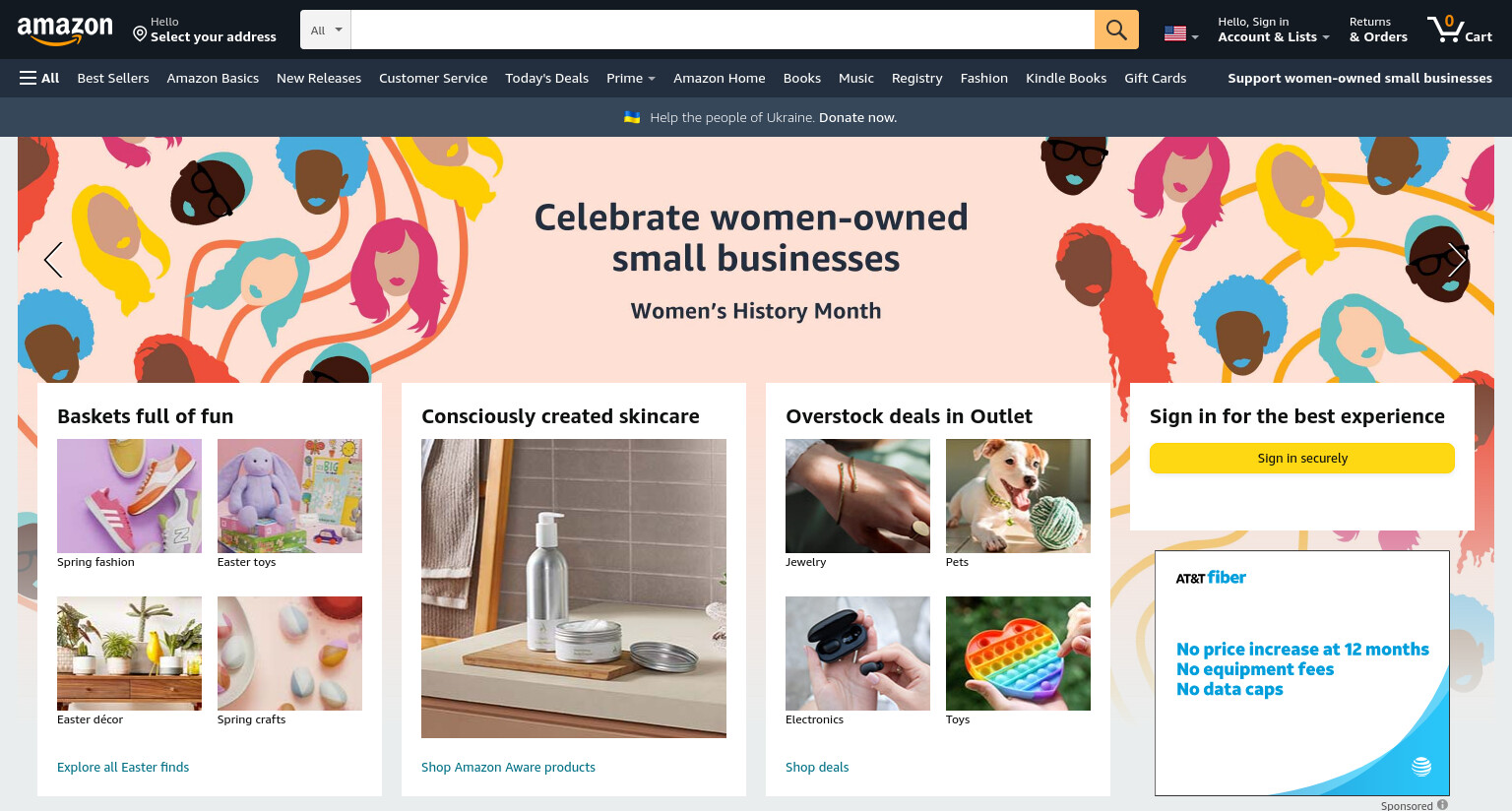This screenshot has height=811, width=1512.
Task: Follow the Explore all Easter finds link
Action: pos(123,767)
